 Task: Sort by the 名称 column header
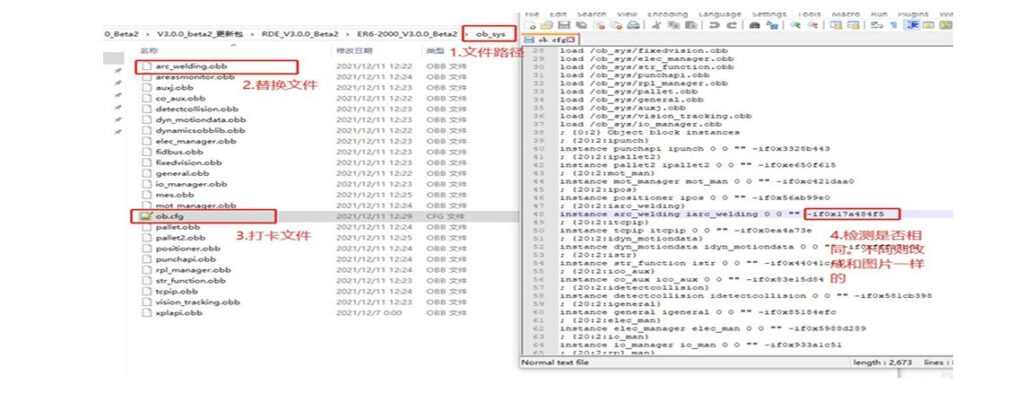[149, 50]
